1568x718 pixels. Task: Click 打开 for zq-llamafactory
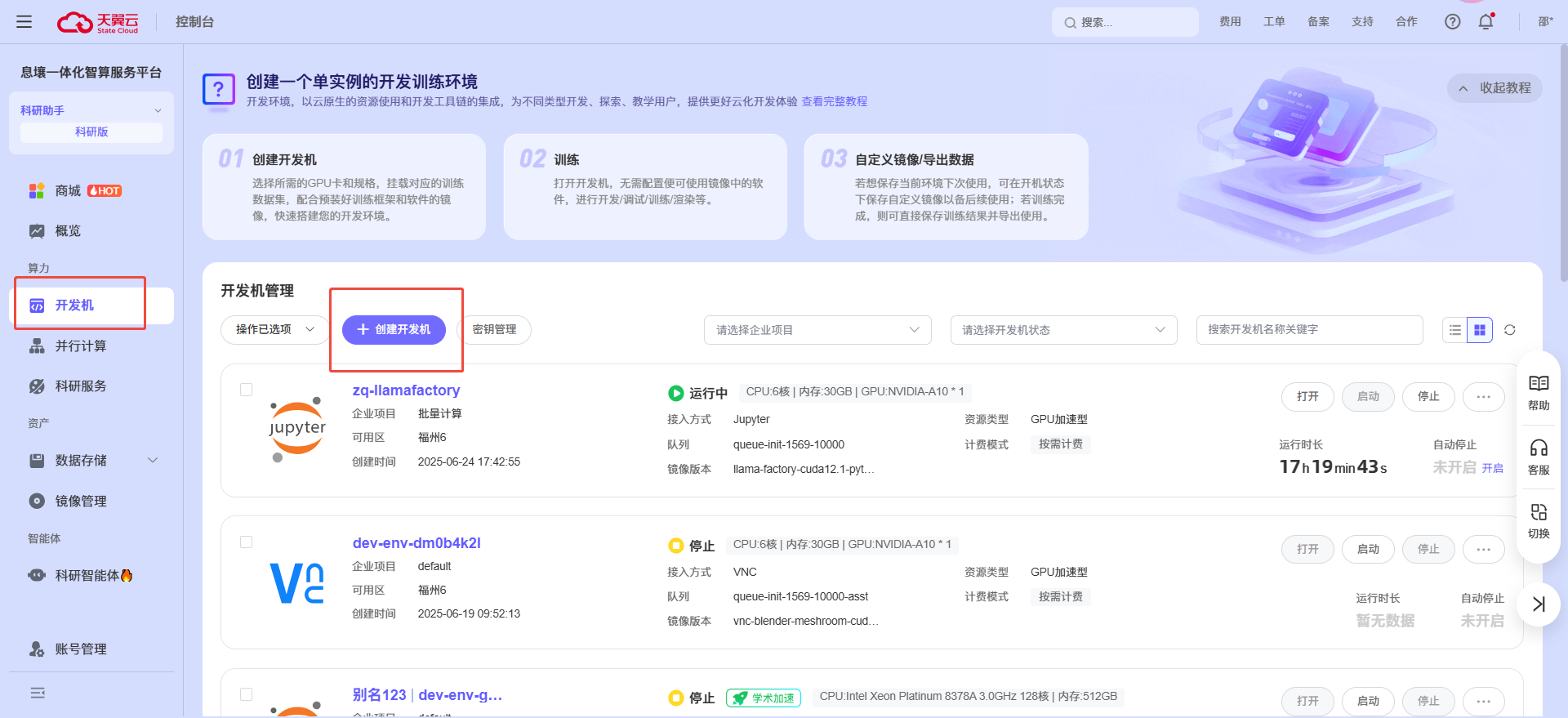click(1307, 396)
